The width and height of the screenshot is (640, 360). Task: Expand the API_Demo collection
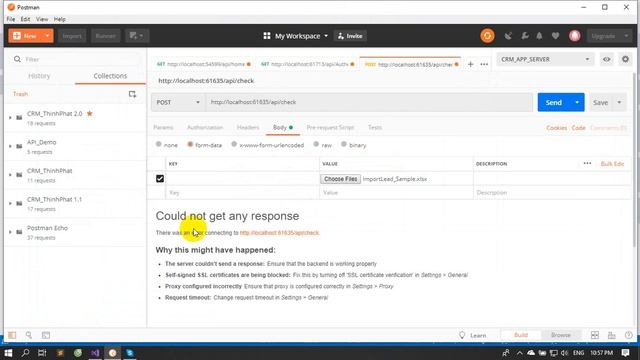click(10, 146)
